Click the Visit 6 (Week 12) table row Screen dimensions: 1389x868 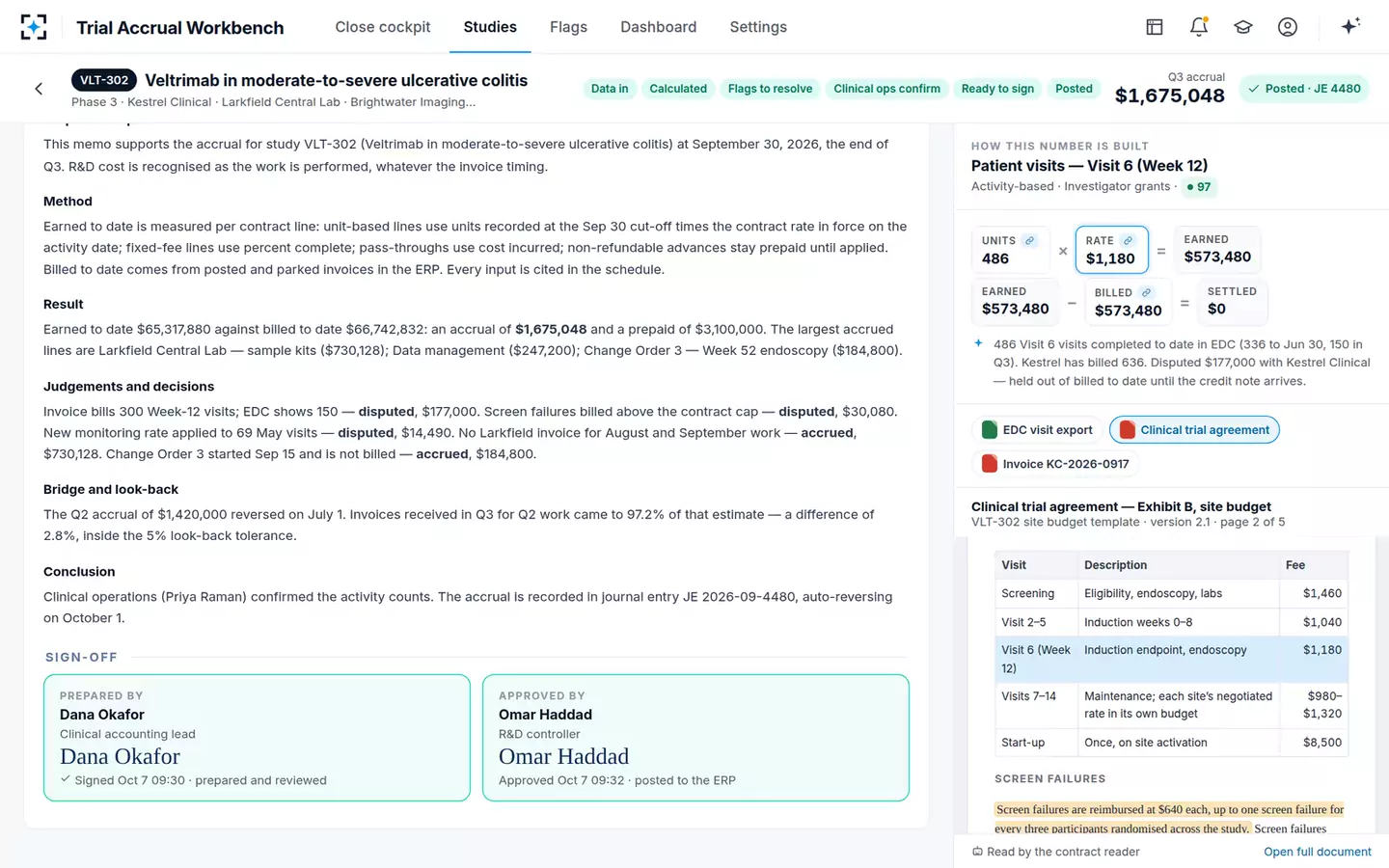point(1171,659)
